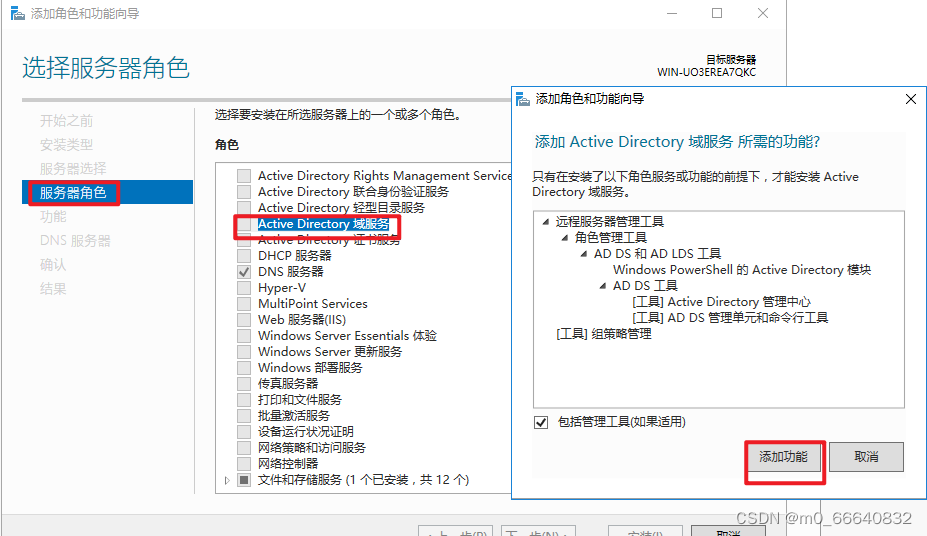Select 网络控制器 role label

(288, 463)
